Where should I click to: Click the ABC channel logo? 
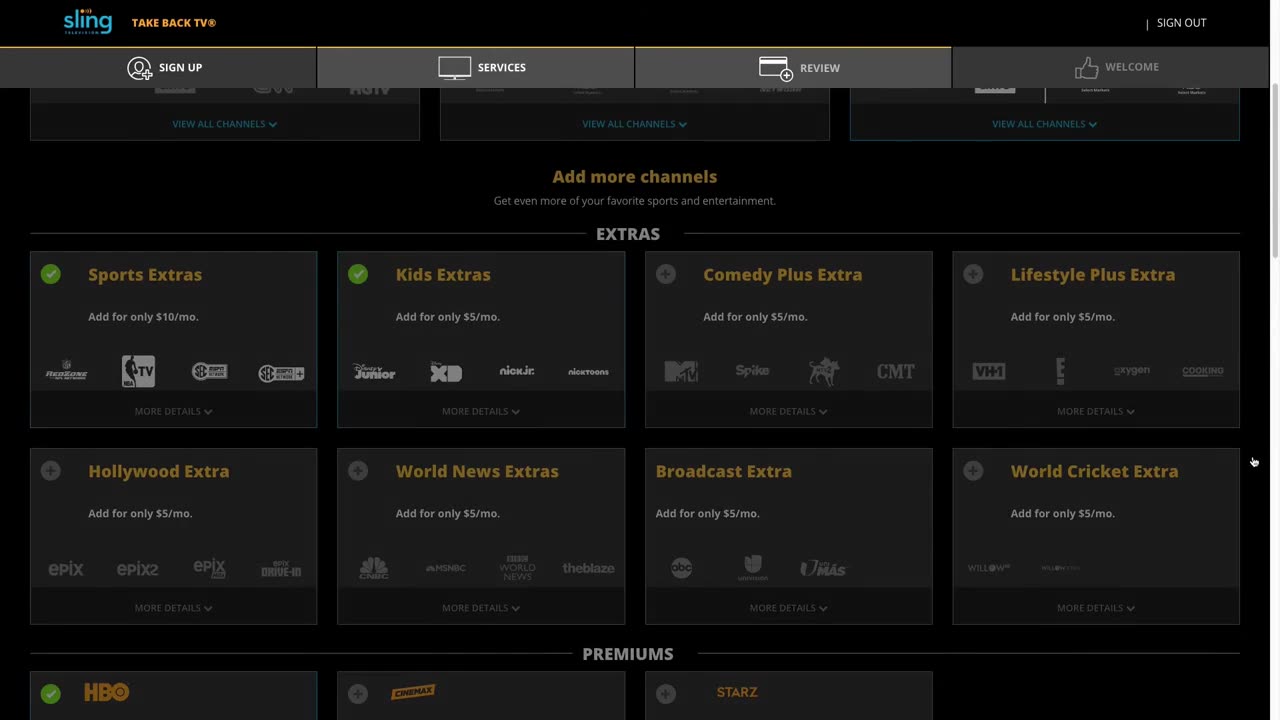(681, 569)
